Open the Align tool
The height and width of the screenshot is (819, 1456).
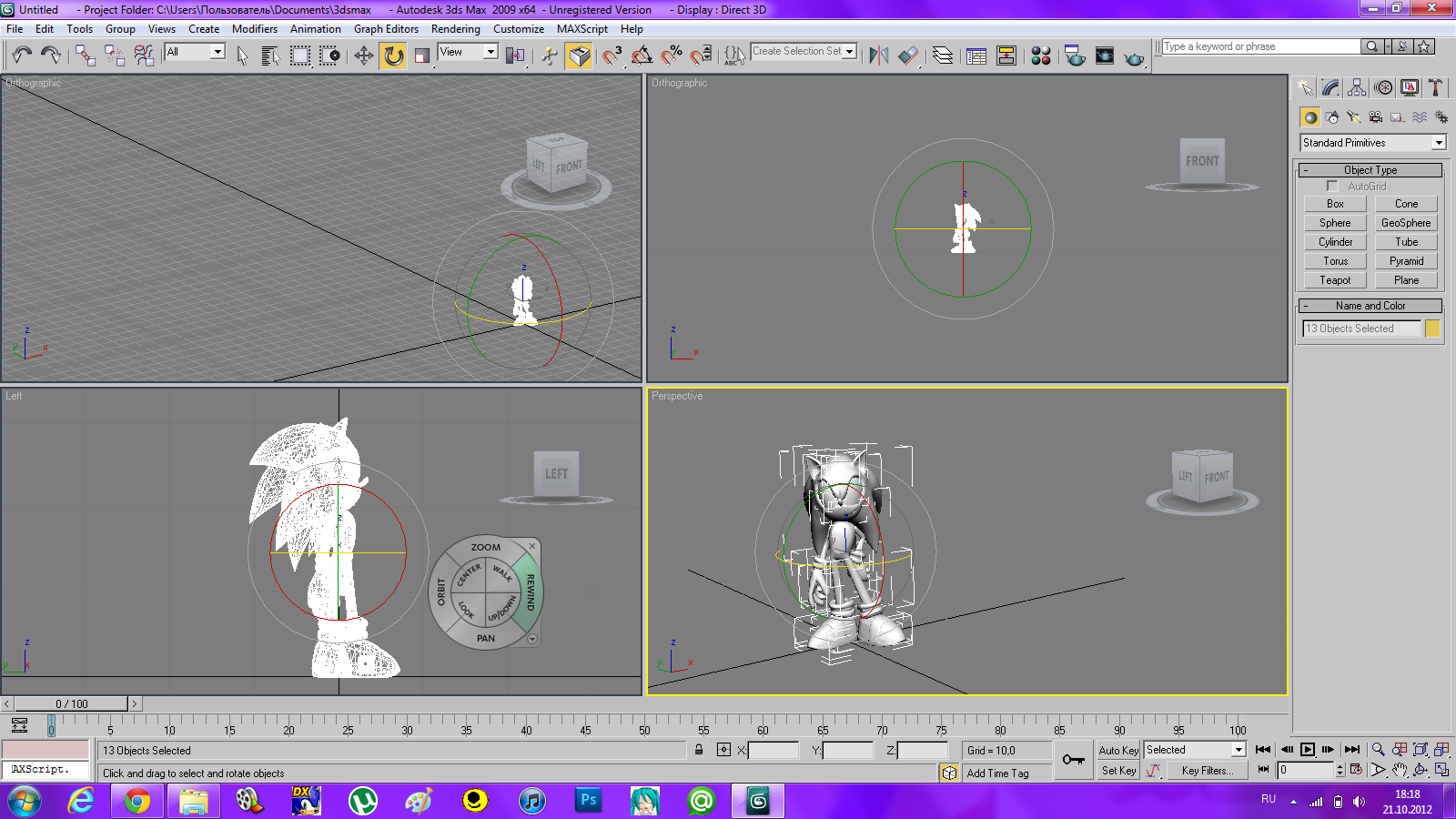pos(908,56)
